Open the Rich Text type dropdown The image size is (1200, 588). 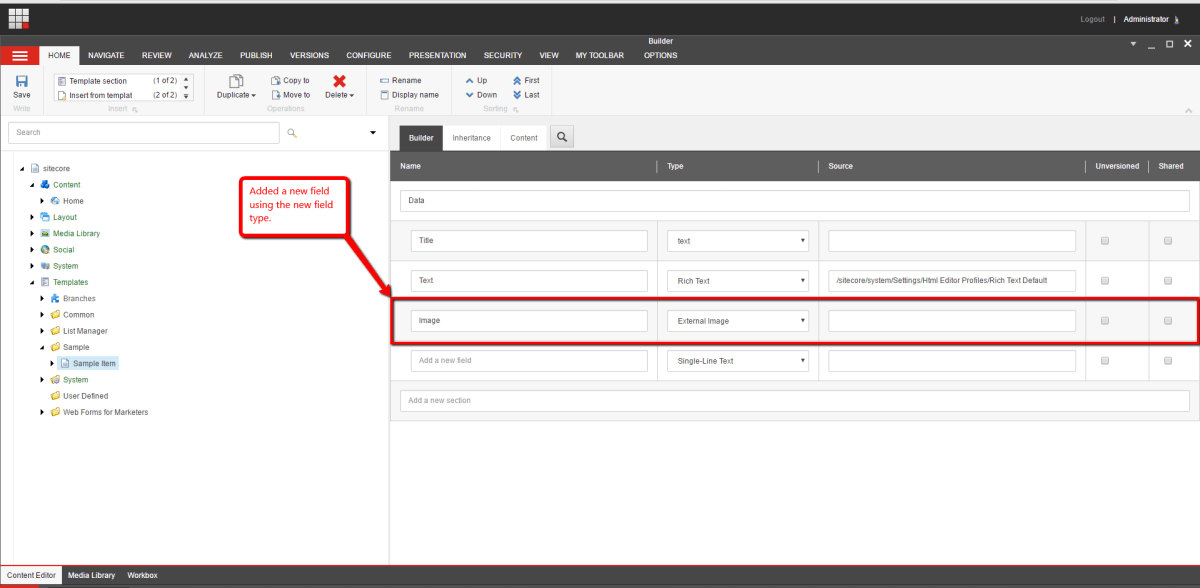click(737, 281)
